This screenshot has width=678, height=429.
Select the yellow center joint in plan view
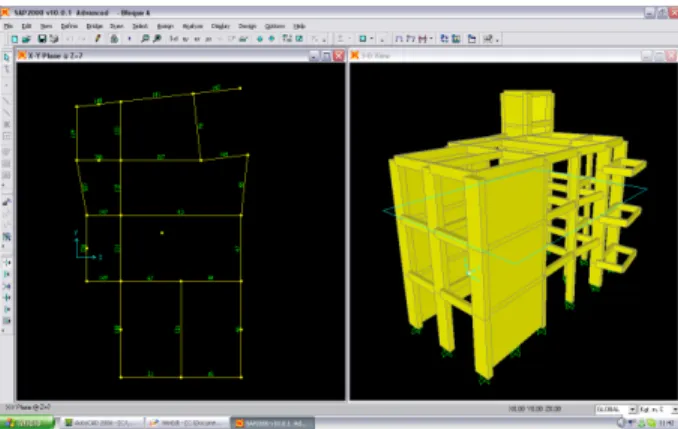[162, 233]
